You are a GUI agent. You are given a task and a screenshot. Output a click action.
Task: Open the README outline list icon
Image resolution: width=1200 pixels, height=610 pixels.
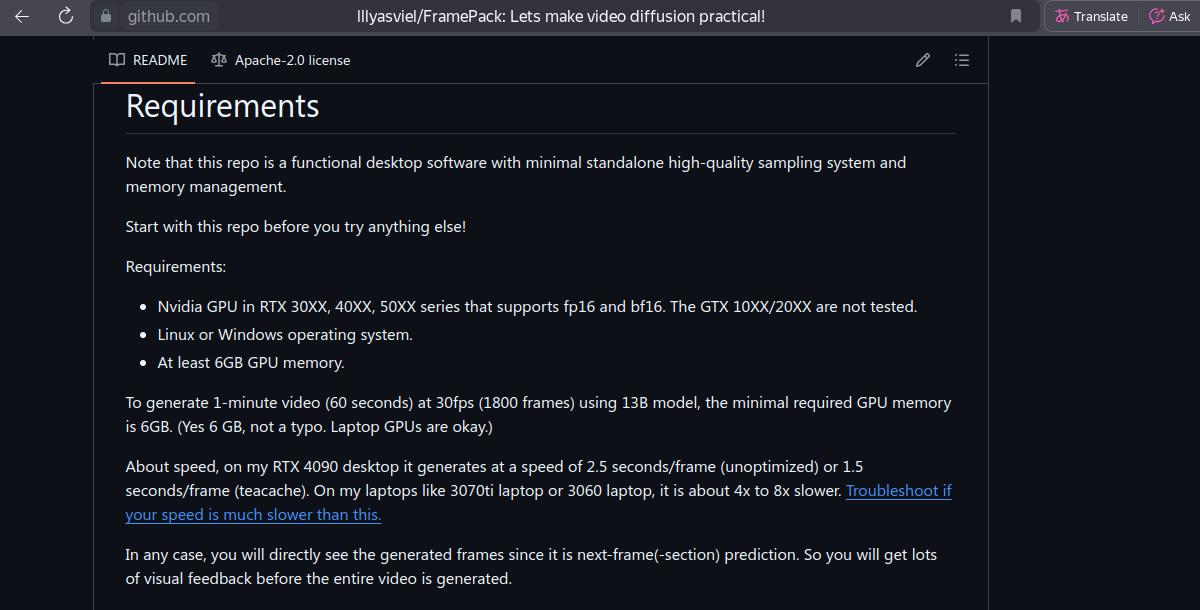click(x=962, y=60)
